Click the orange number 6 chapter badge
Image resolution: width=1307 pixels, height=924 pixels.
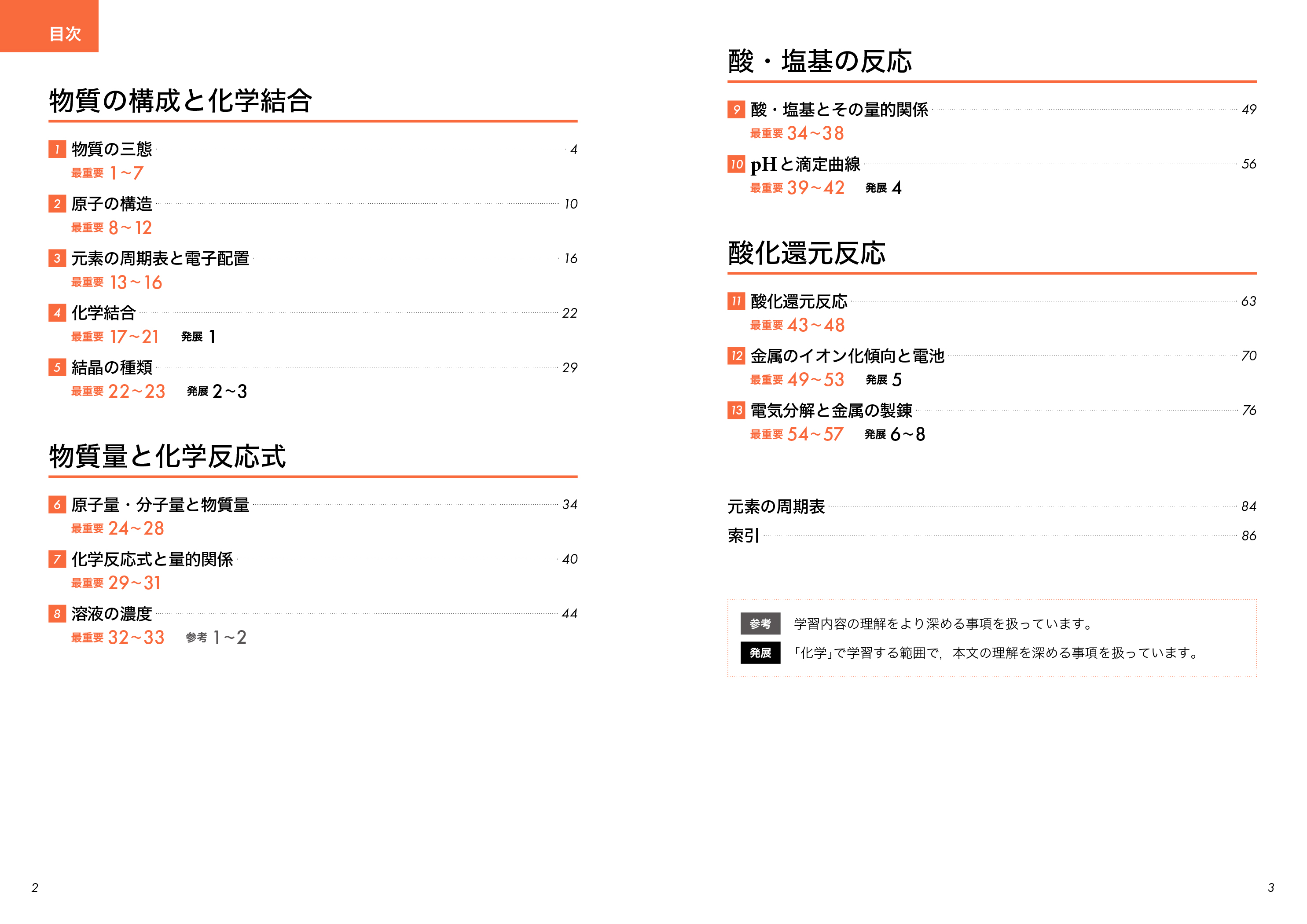point(57,504)
